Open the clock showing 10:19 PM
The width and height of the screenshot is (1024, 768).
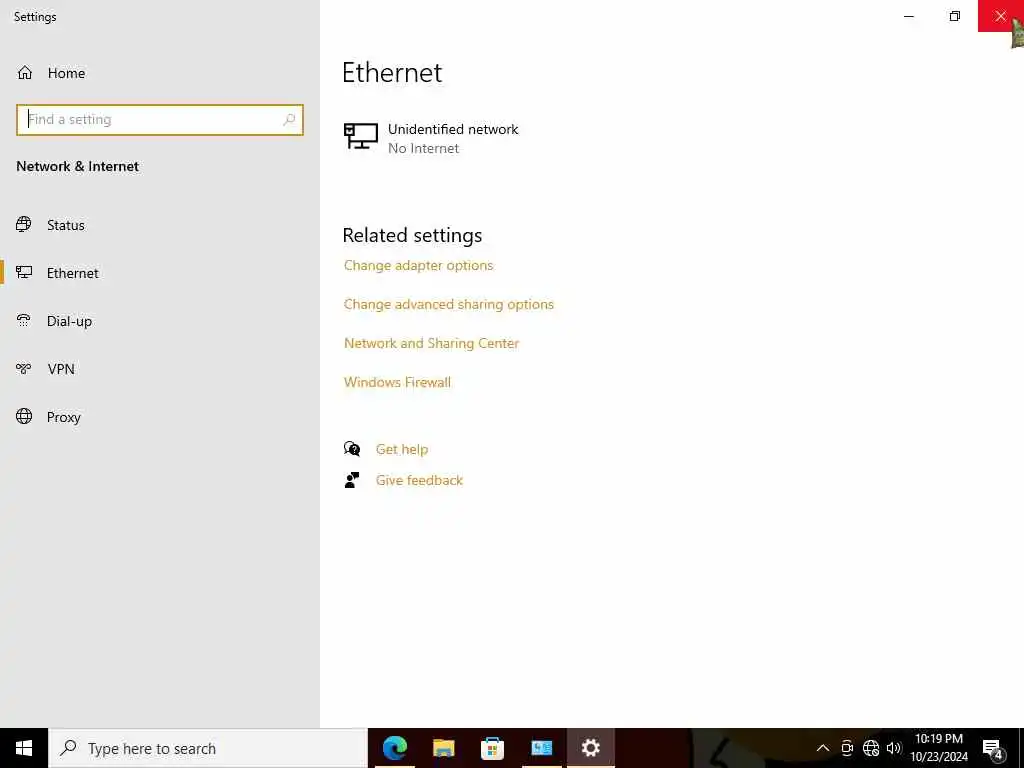[939, 748]
